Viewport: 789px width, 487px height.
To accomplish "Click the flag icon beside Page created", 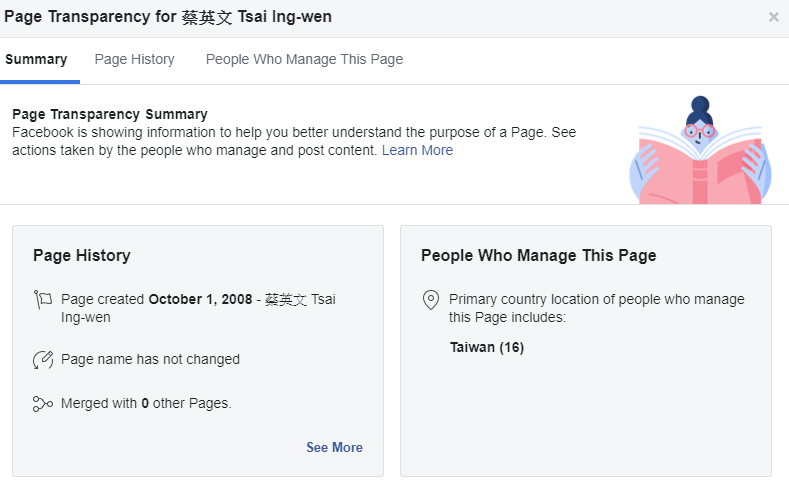I will (x=42, y=299).
